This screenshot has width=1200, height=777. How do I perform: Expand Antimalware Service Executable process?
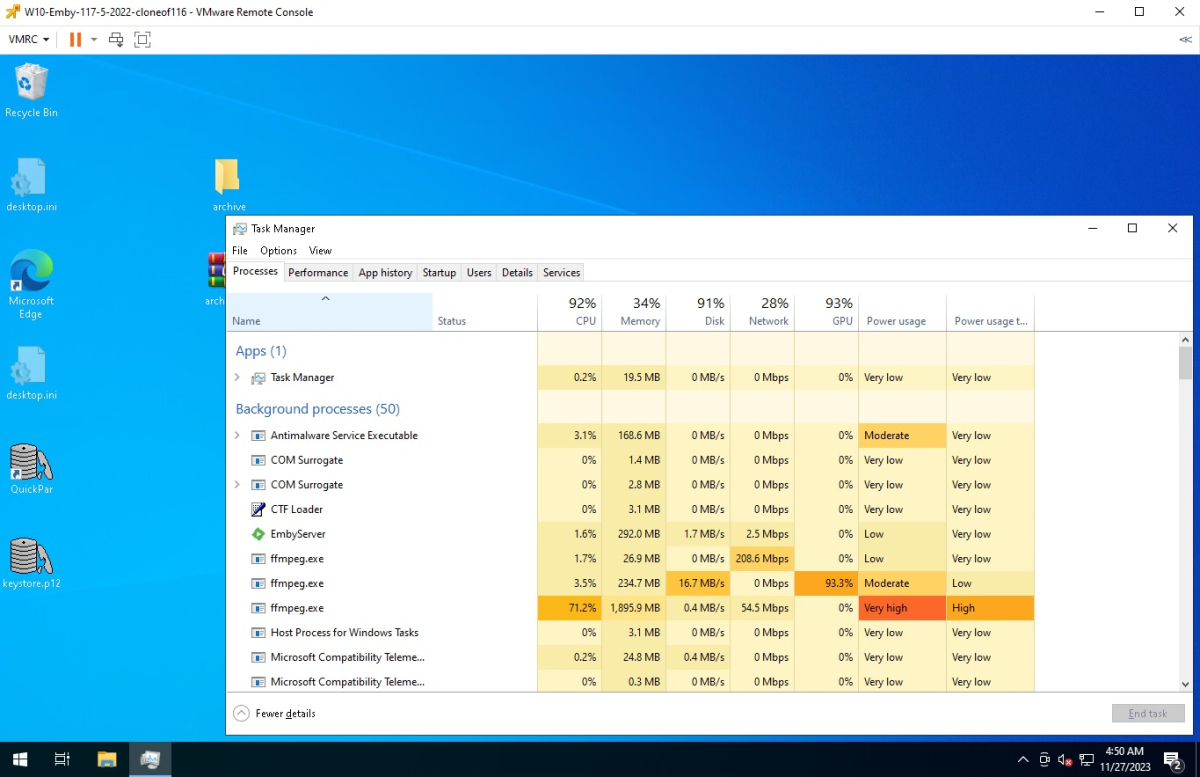237,436
